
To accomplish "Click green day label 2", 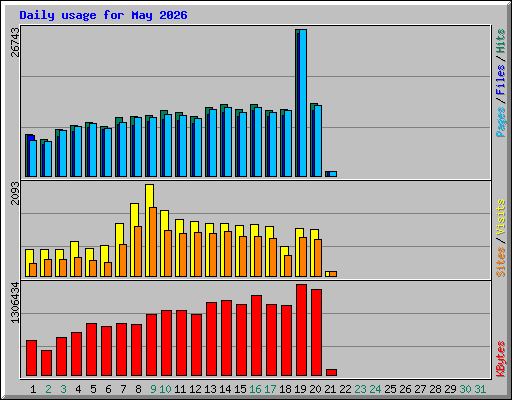I will pos(48,389).
